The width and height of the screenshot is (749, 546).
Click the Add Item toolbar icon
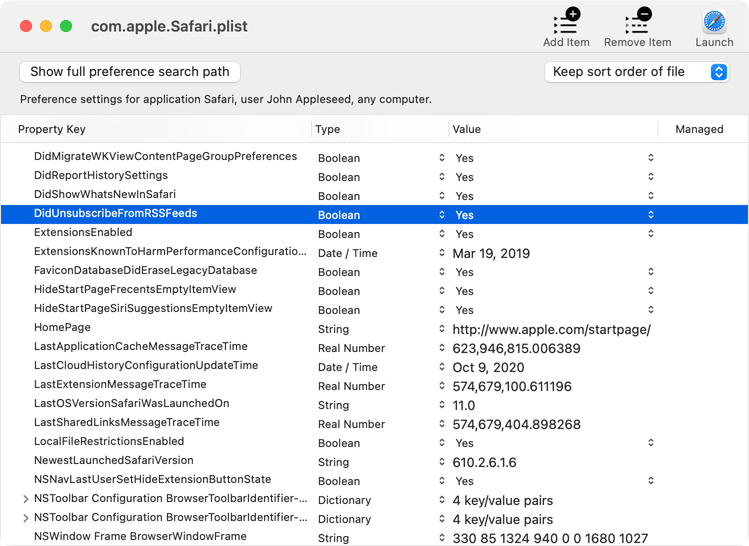[567, 21]
